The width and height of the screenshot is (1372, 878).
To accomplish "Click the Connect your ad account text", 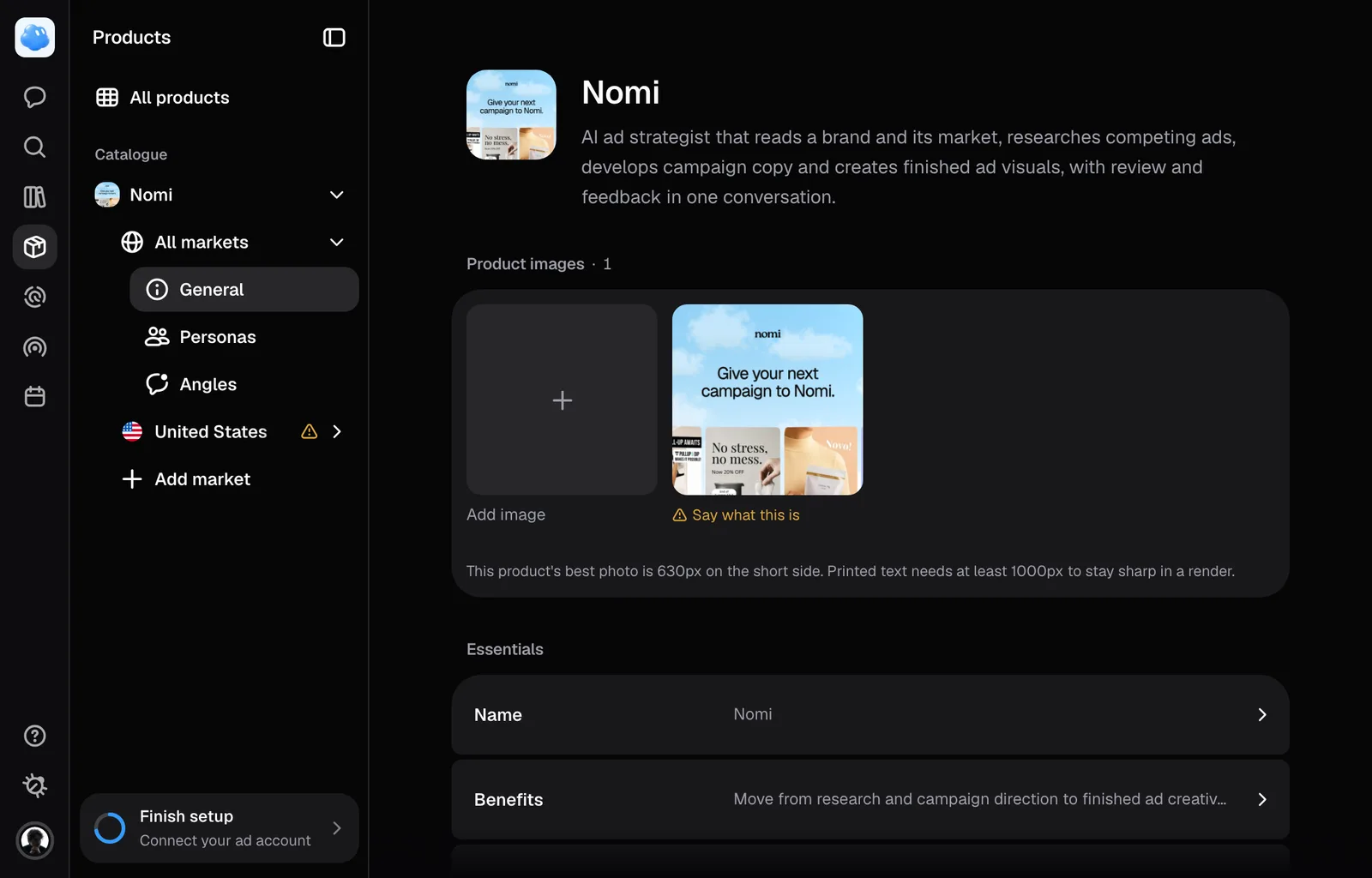I will pos(226,841).
